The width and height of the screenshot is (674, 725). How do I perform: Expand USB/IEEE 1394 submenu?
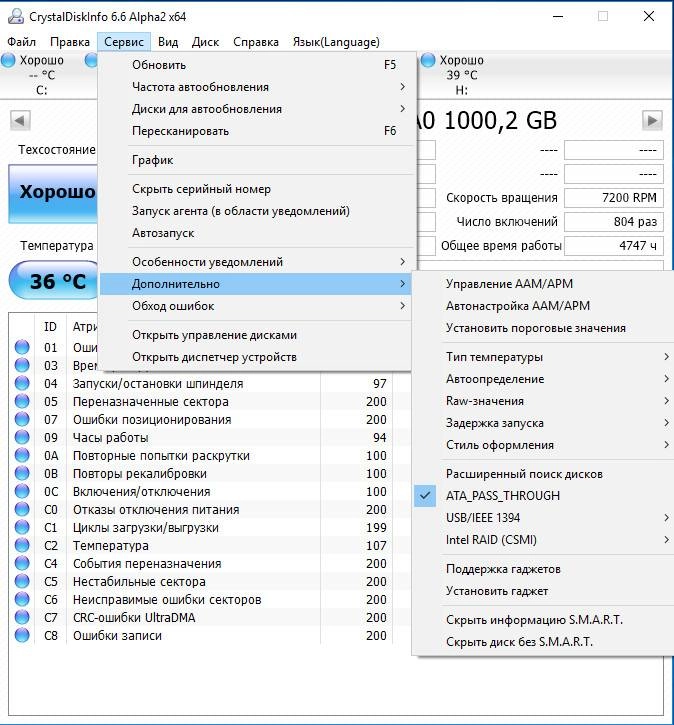pyautogui.click(x=544, y=518)
